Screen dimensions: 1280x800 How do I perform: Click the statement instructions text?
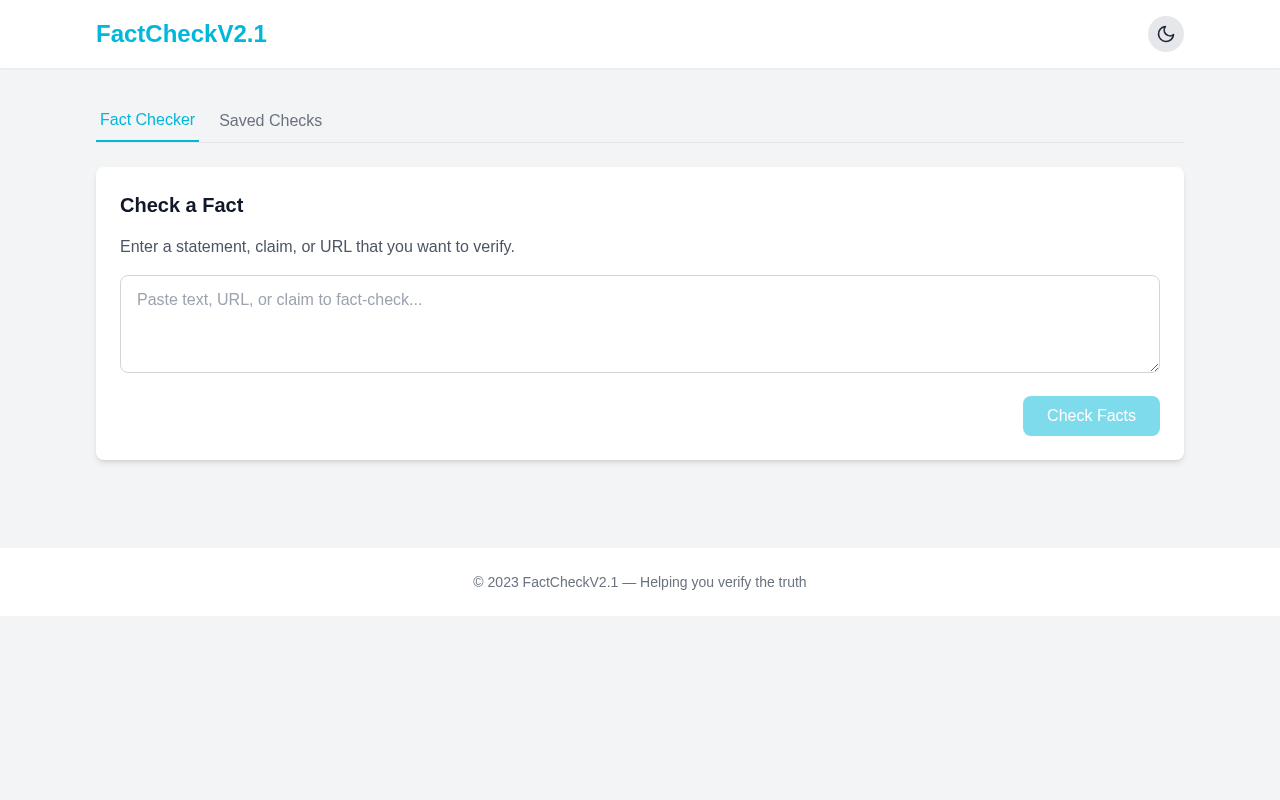[x=317, y=246]
